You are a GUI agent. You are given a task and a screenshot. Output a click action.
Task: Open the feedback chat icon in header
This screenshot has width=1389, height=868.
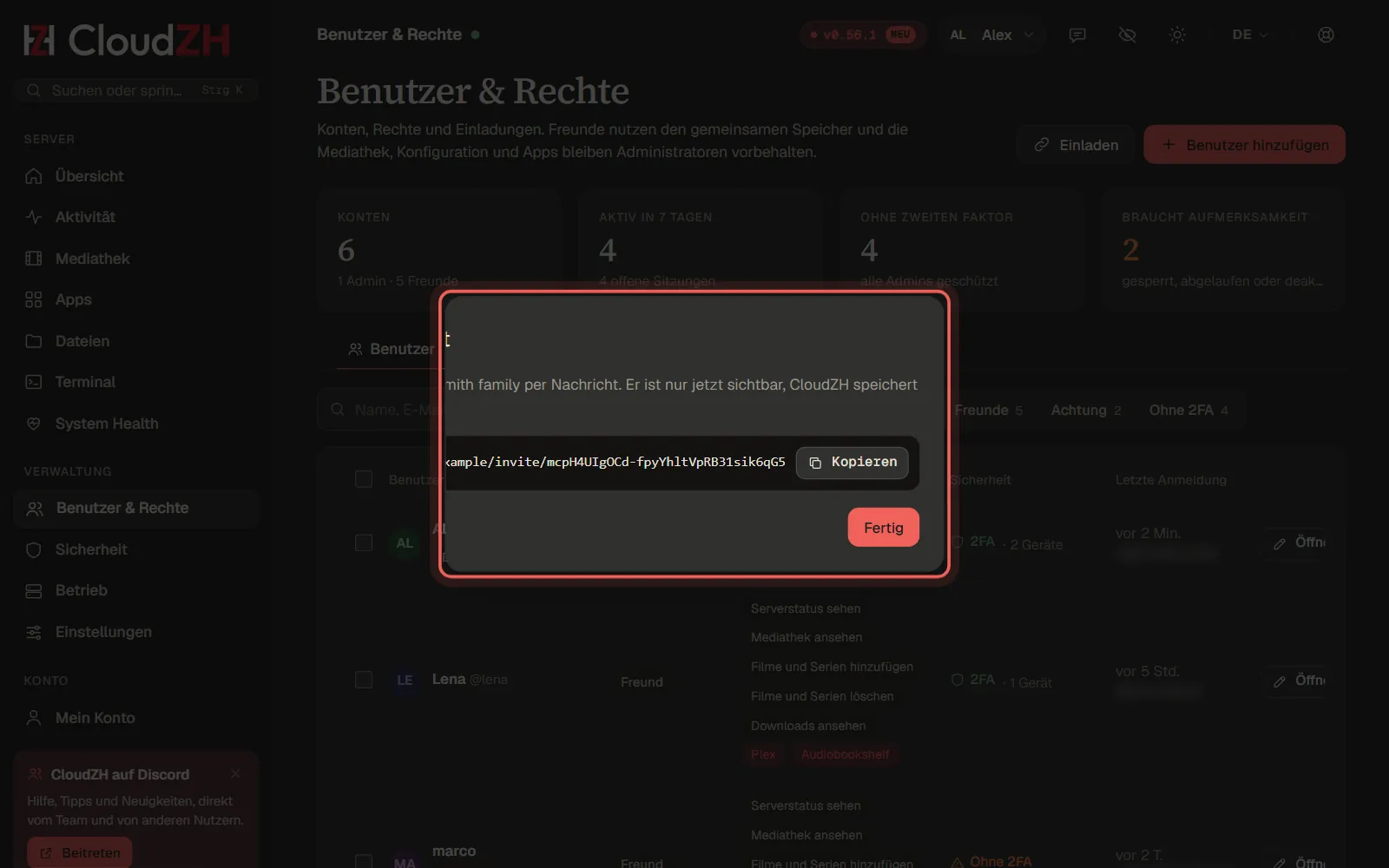click(x=1077, y=35)
